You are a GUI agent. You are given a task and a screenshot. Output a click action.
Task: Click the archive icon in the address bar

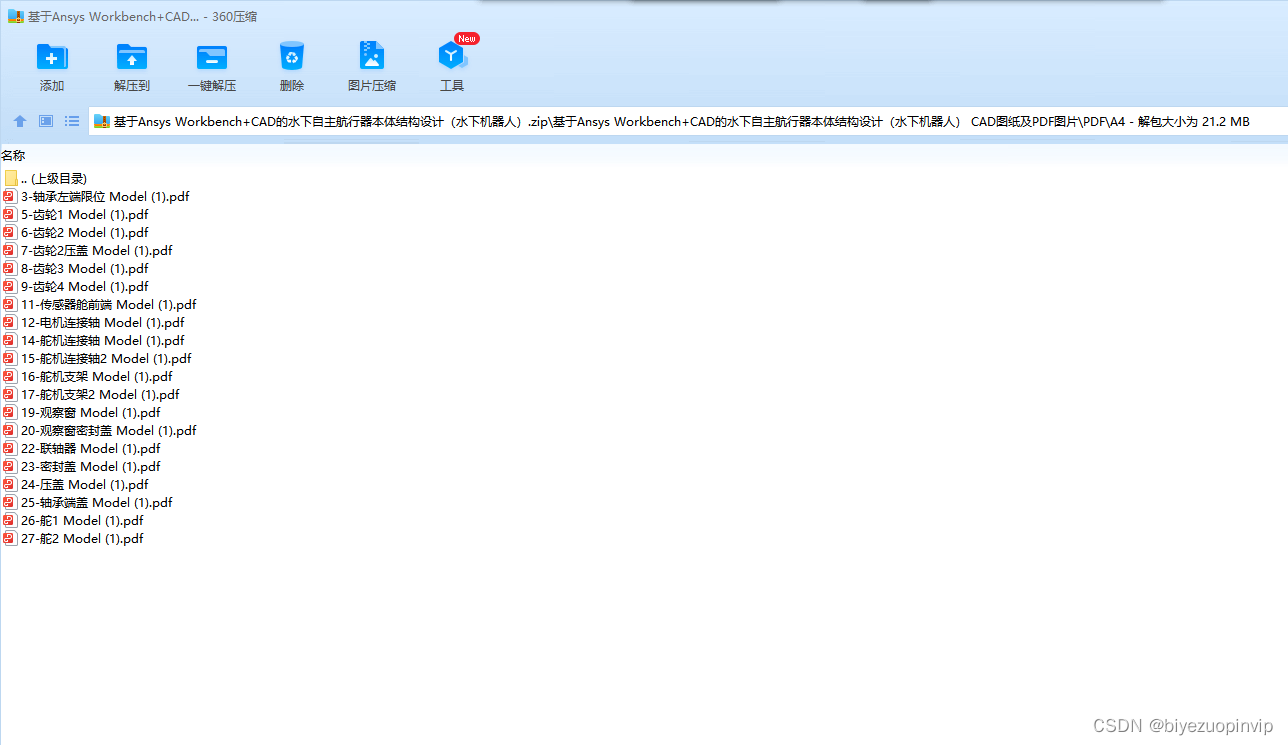pyautogui.click(x=101, y=120)
